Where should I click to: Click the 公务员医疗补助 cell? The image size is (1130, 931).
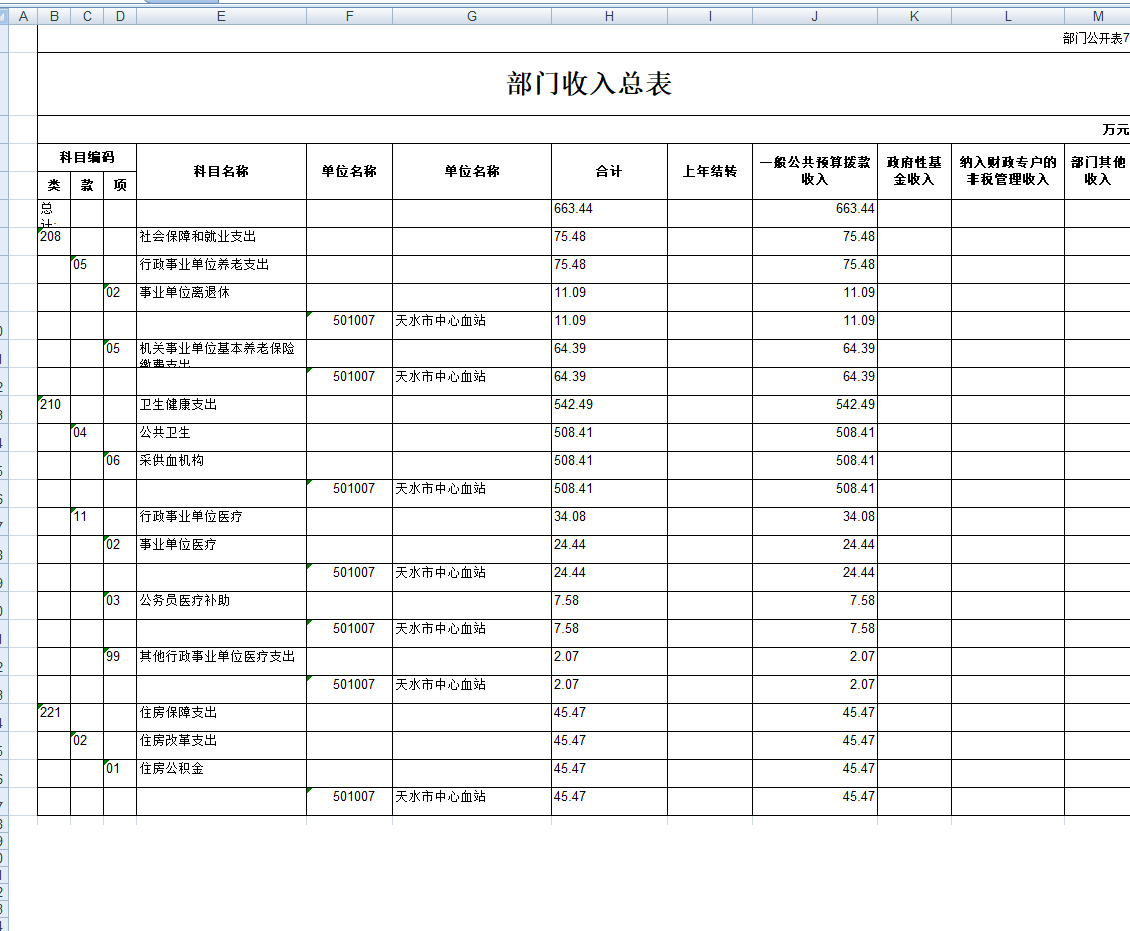pyautogui.click(x=221, y=601)
